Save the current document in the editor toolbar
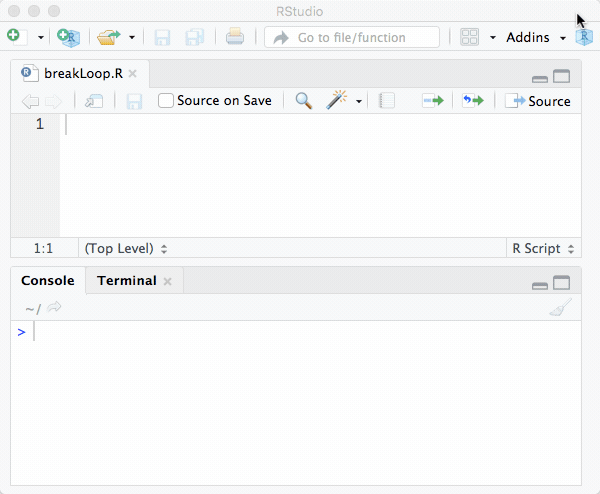The width and height of the screenshot is (600, 494). [x=134, y=101]
